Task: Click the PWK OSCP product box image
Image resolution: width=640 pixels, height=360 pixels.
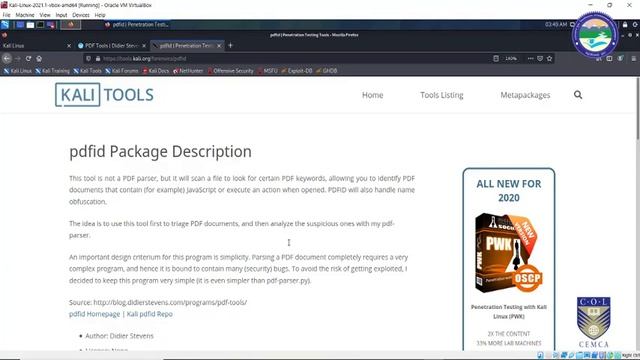Action: (x=509, y=253)
